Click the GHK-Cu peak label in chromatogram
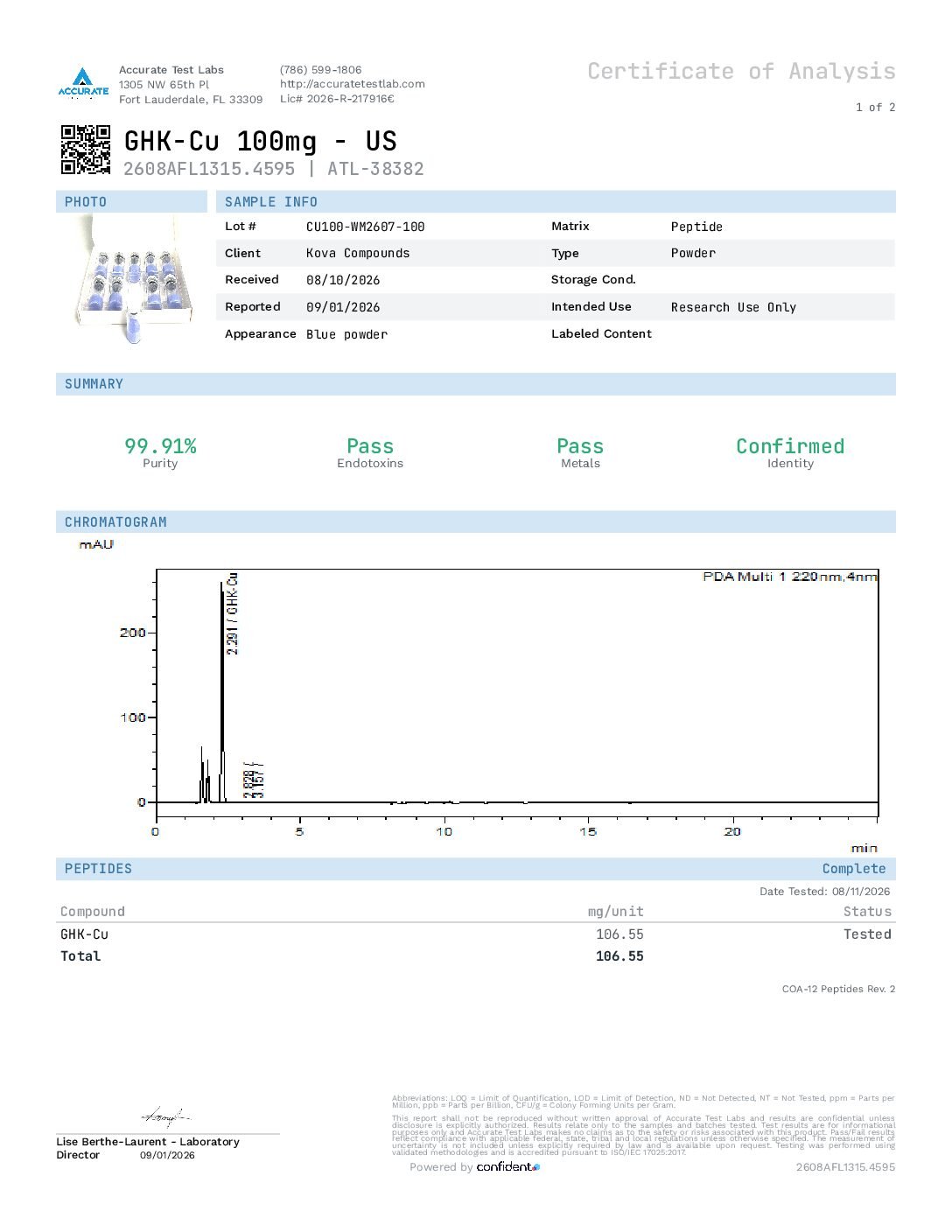Image resolution: width=952 pixels, height=1232 pixels. (x=233, y=614)
